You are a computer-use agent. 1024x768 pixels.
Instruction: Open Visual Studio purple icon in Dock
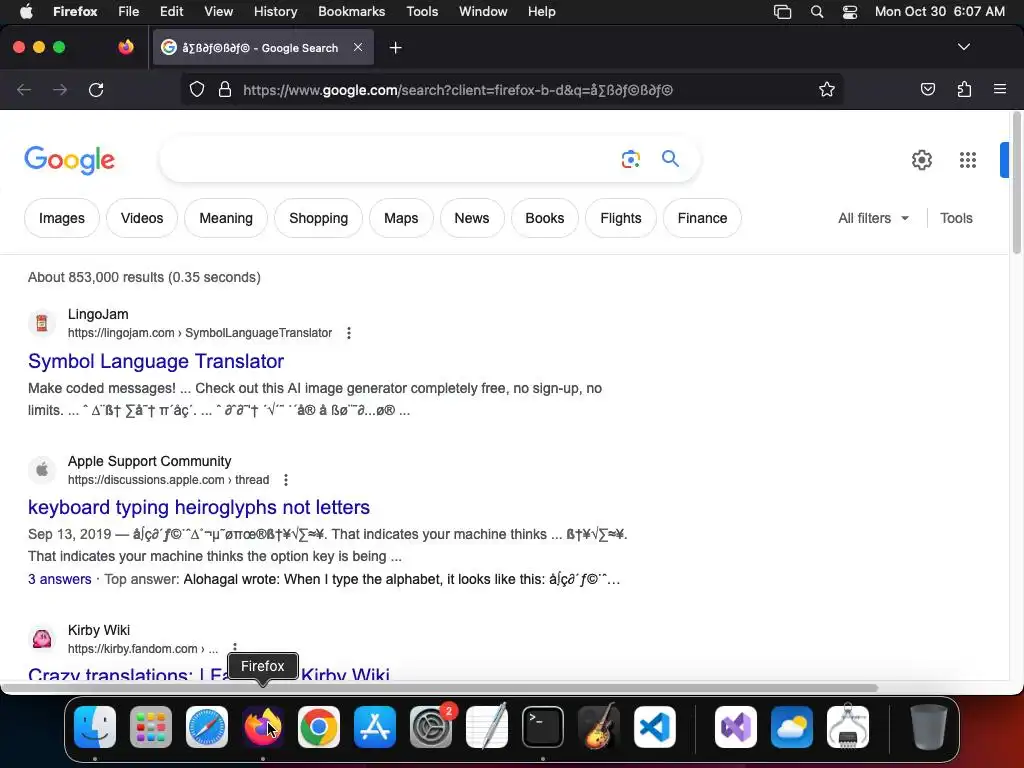pos(736,727)
